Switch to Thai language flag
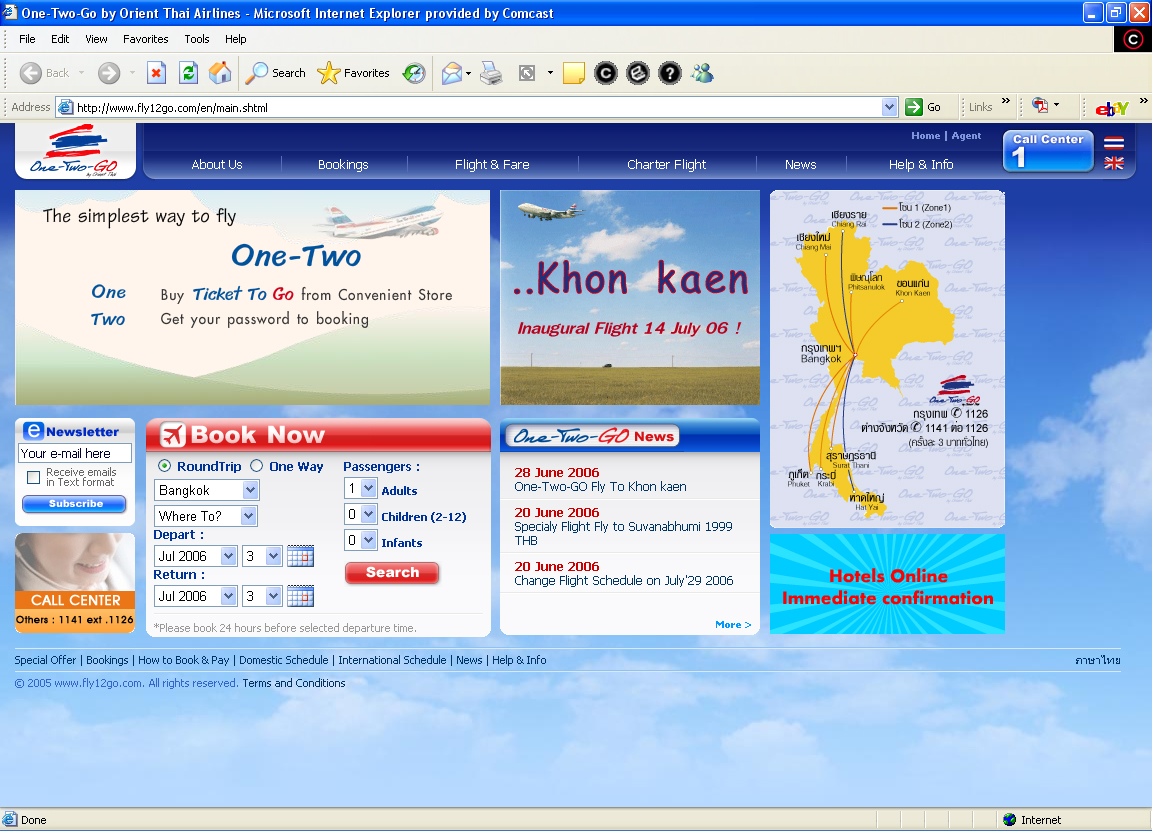1152x831 pixels. coord(1114,143)
